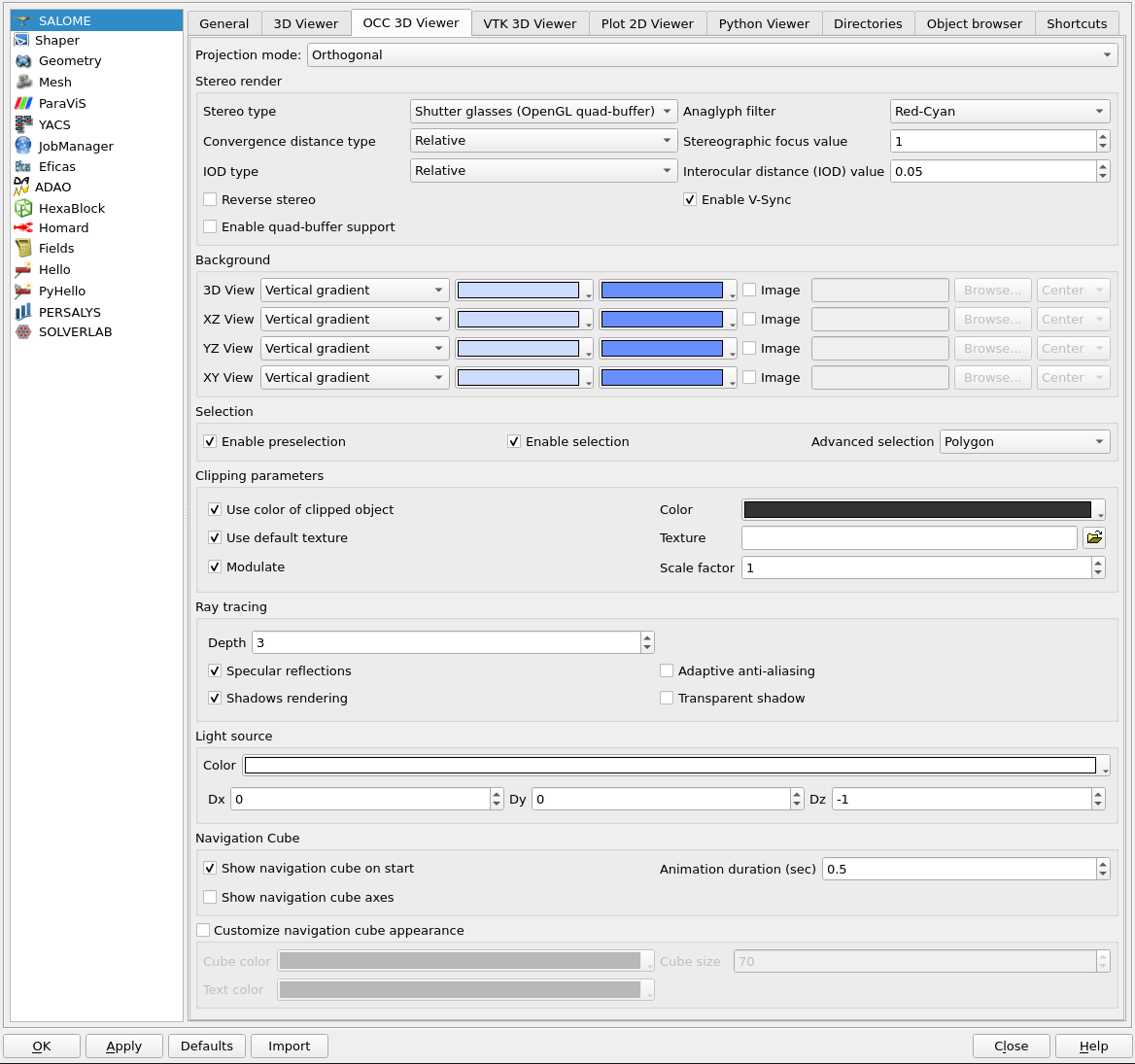
Task: Open the Anaglyph filter dropdown
Action: click(1000, 112)
